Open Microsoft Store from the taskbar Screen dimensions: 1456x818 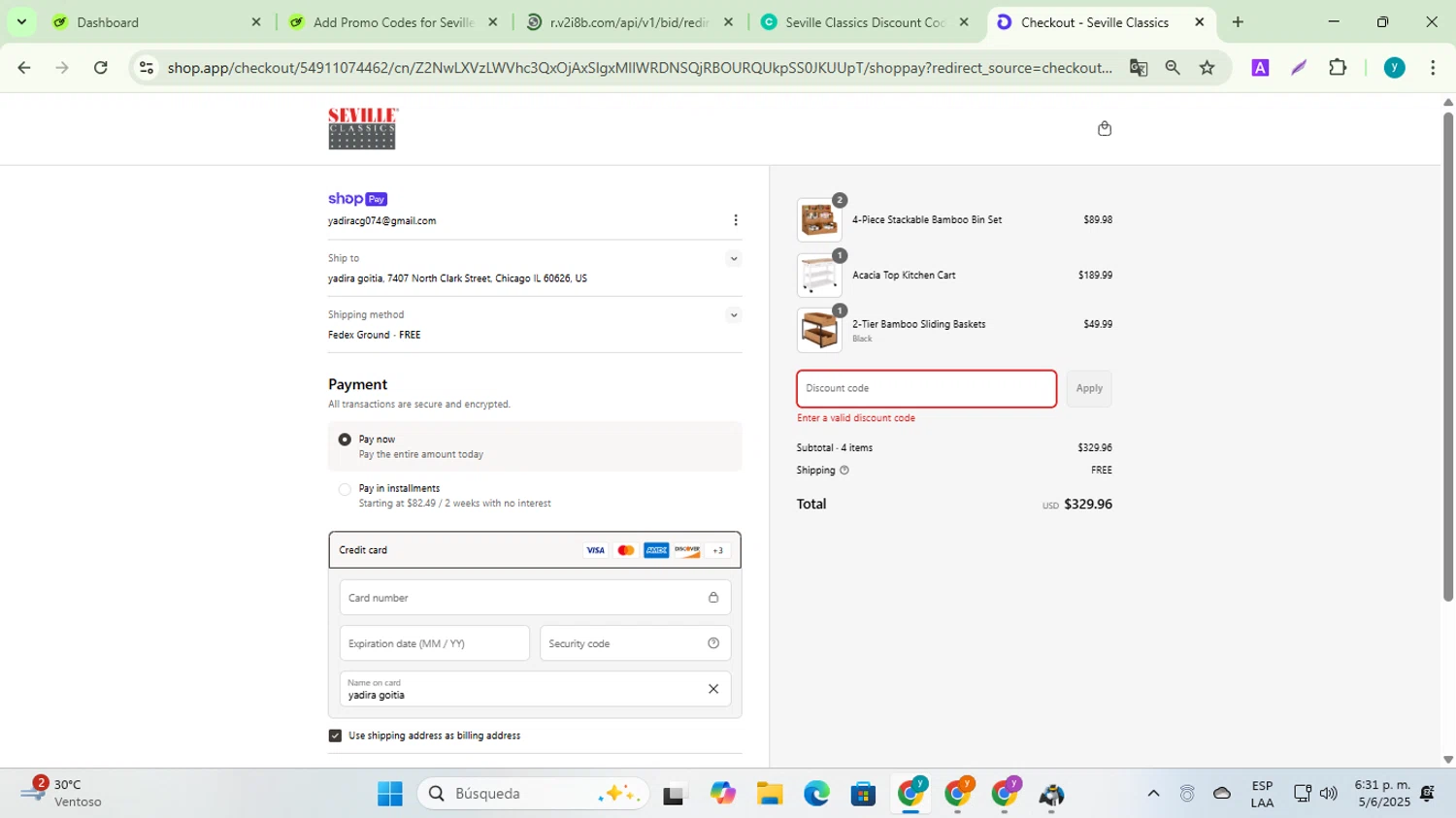coord(863,794)
